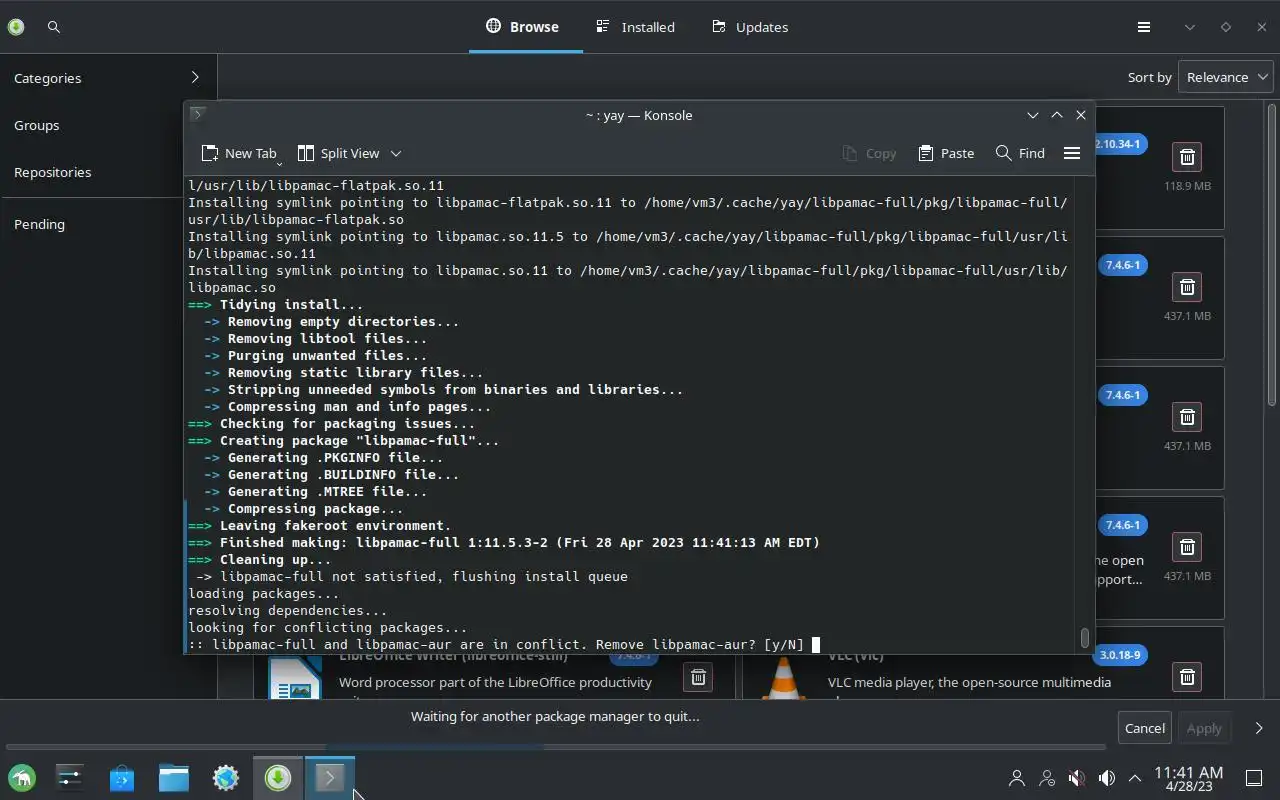Launch the globe with gear icon in taskbar
1280x800 pixels.
[226, 777]
